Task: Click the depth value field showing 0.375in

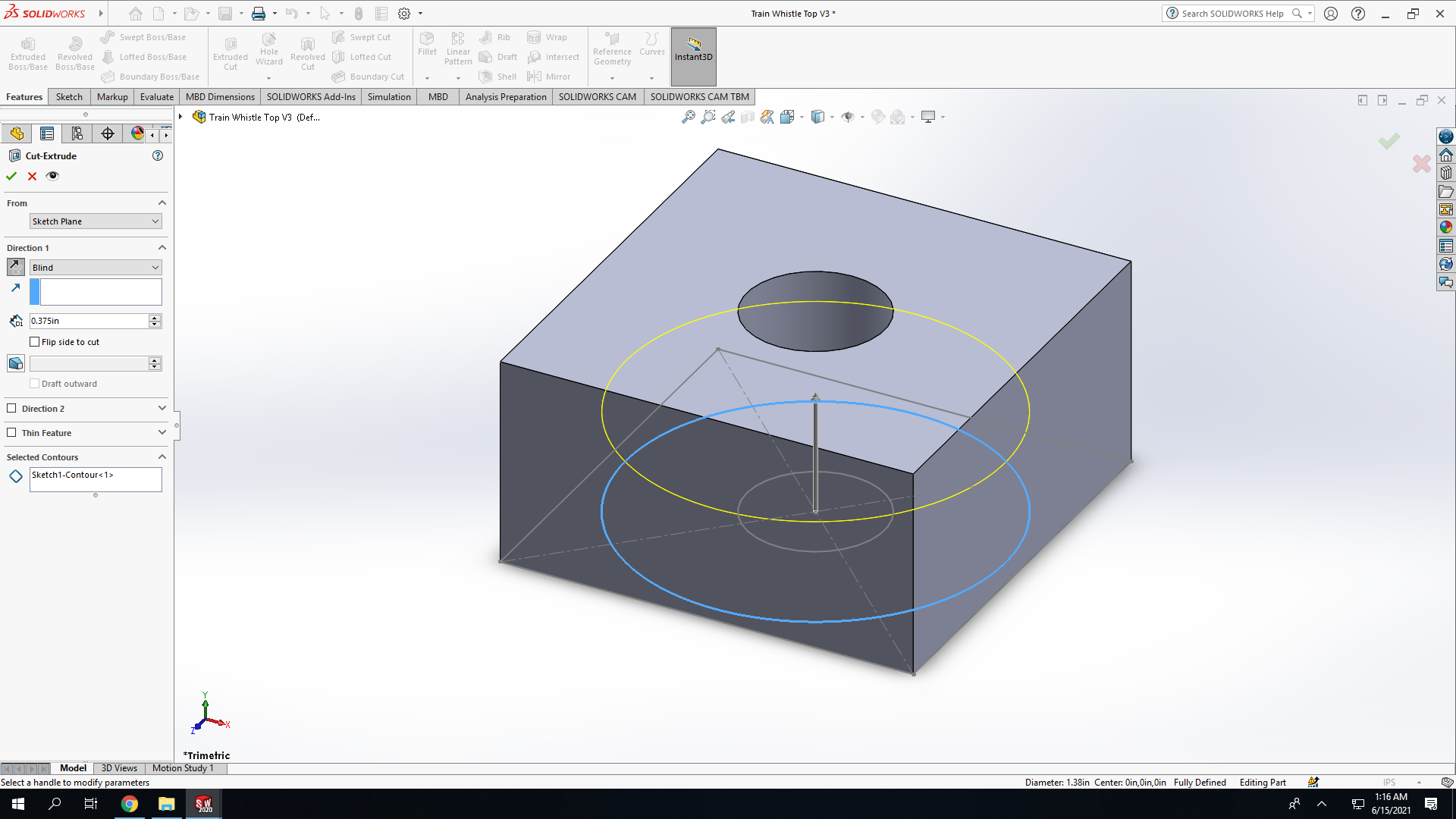Action: [89, 321]
